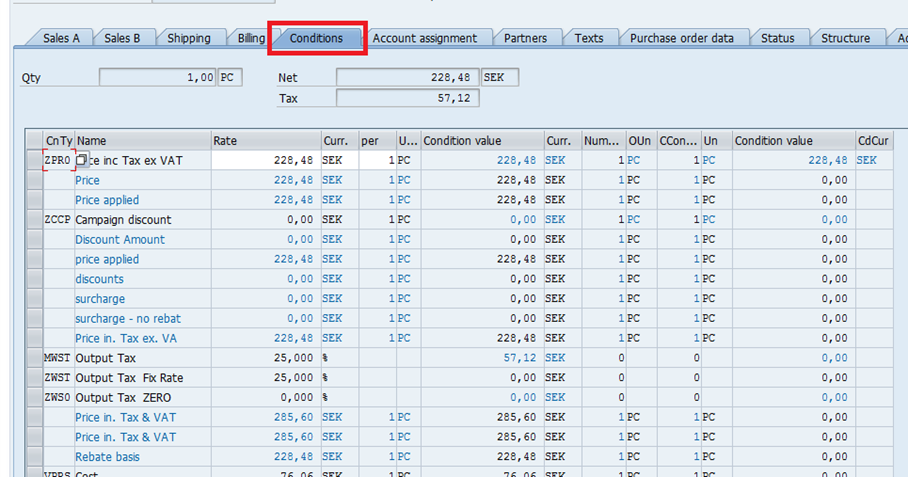
Task: Select the row selector for Output Tax MWST
Action: (x=35, y=358)
